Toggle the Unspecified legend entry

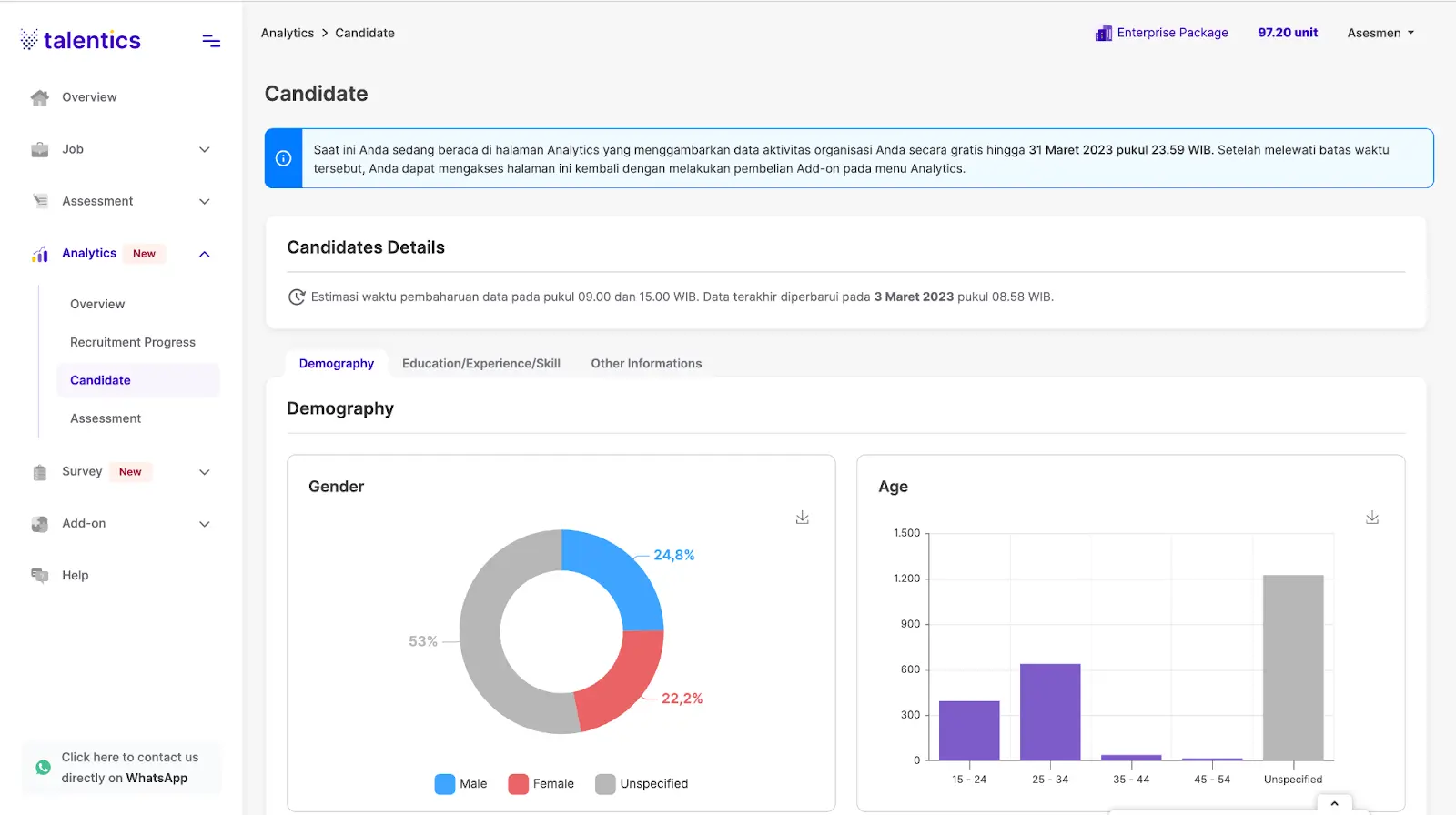click(x=642, y=784)
